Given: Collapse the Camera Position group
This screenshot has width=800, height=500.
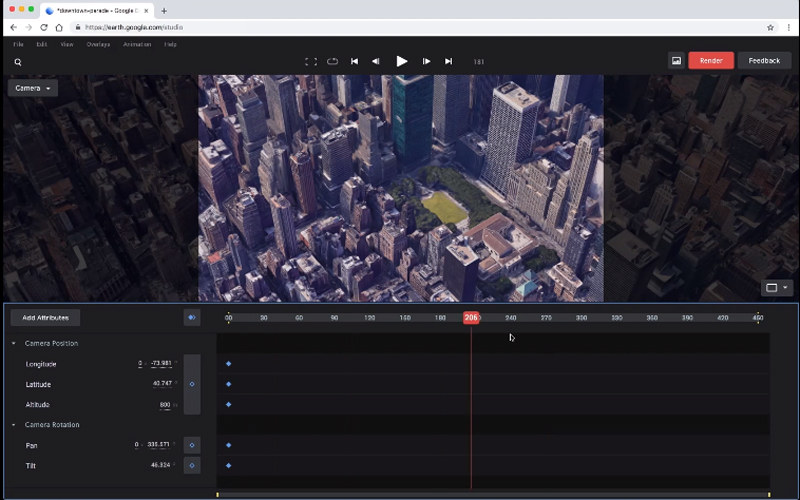Looking at the screenshot, I should click(x=14, y=344).
